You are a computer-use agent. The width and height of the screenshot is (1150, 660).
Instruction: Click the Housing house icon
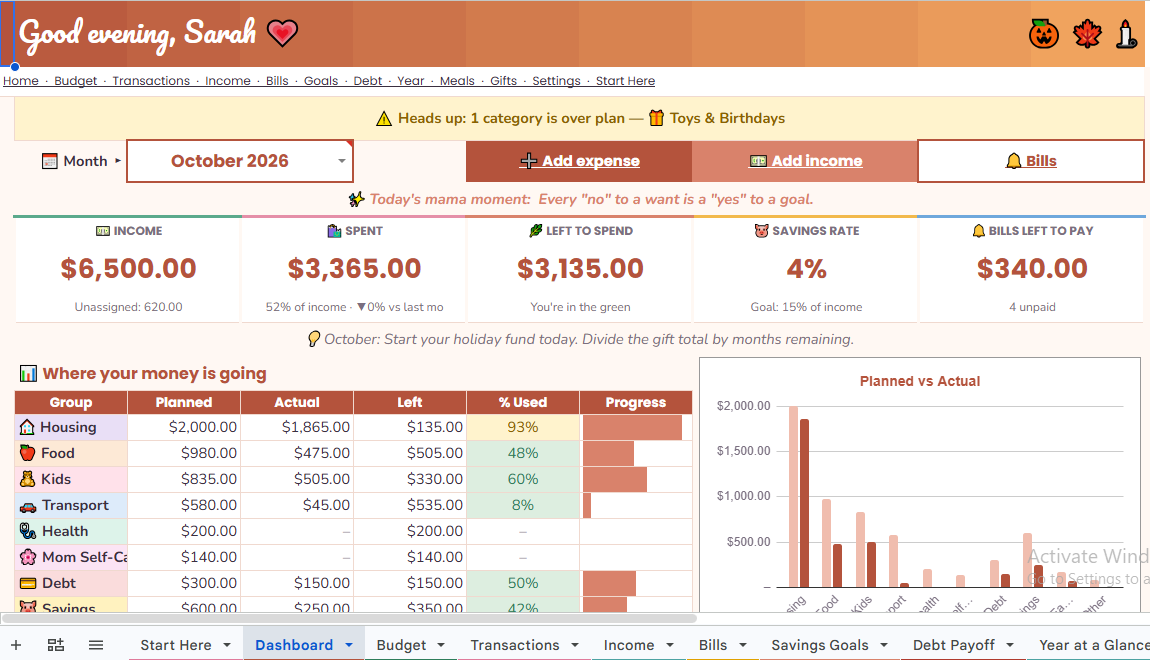pos(27,427)
